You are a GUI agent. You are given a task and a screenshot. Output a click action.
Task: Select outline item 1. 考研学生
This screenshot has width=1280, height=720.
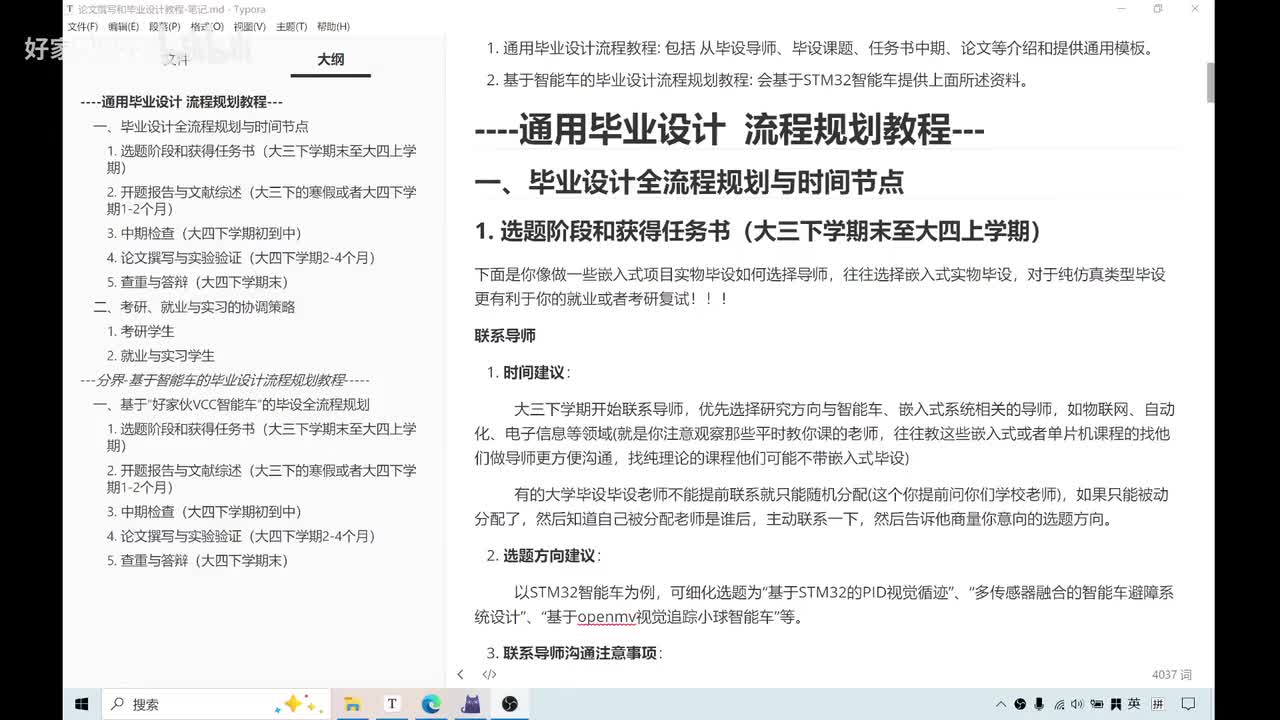click(141, 331)
